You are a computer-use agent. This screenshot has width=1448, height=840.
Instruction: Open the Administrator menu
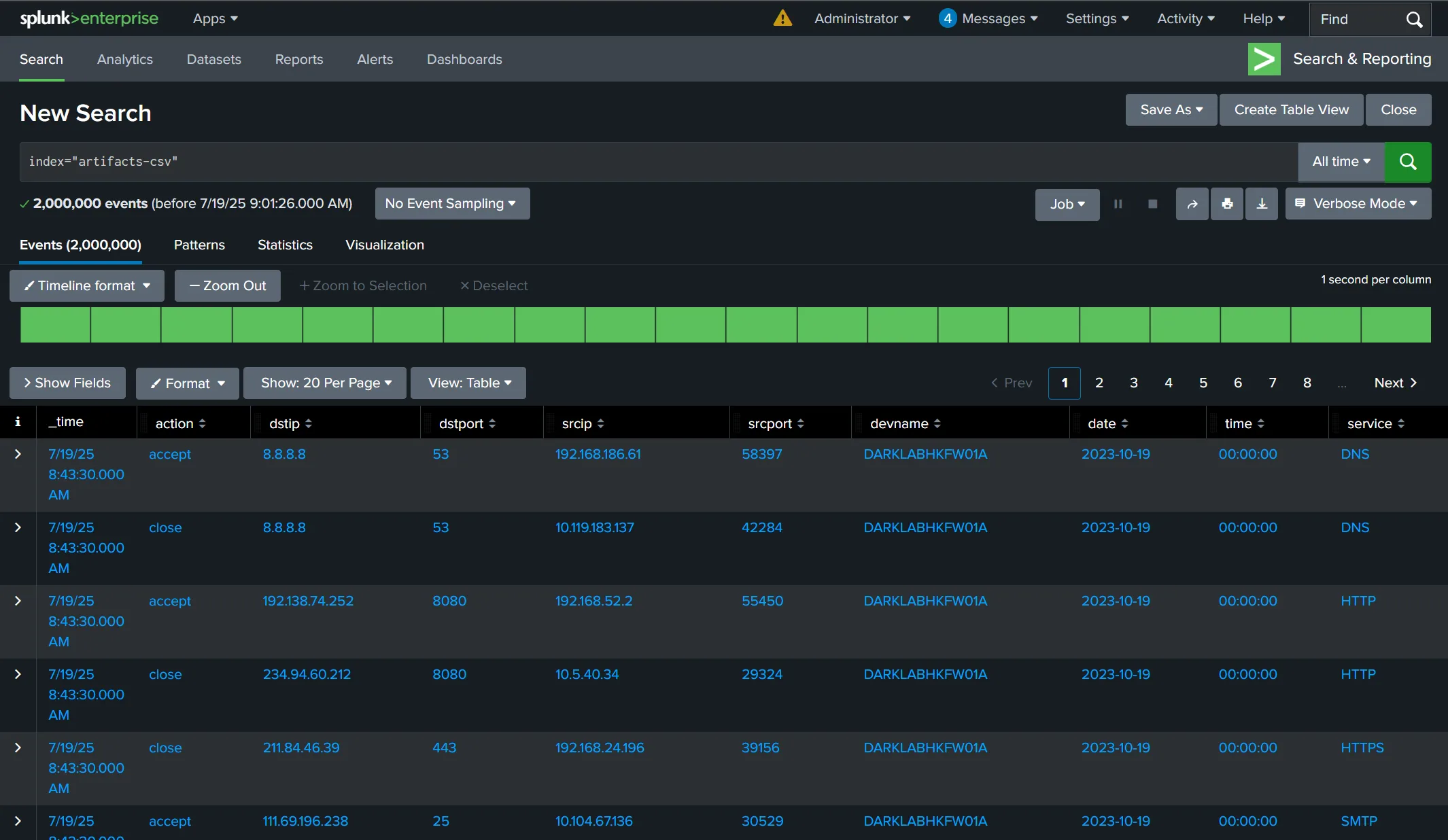click(862, 18)
